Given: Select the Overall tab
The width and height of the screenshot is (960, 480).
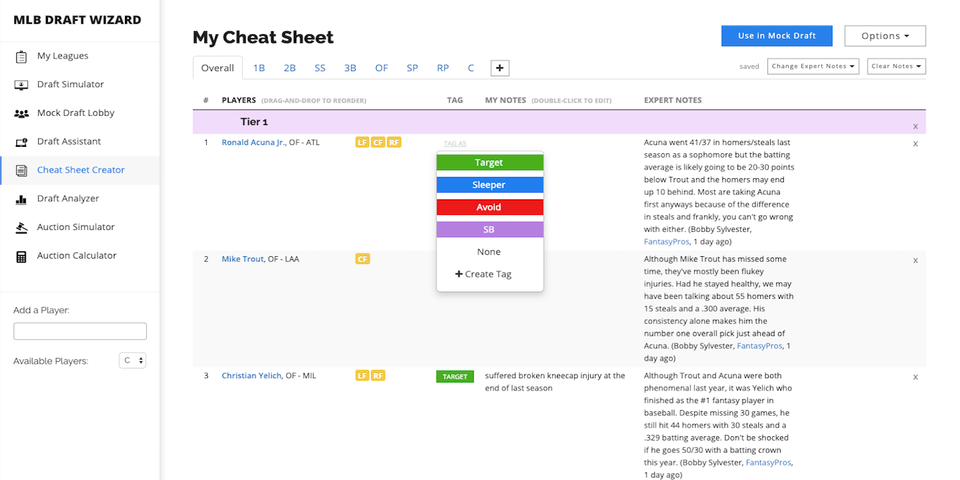Looking at the screenshot, I should [x=217, y=68].
